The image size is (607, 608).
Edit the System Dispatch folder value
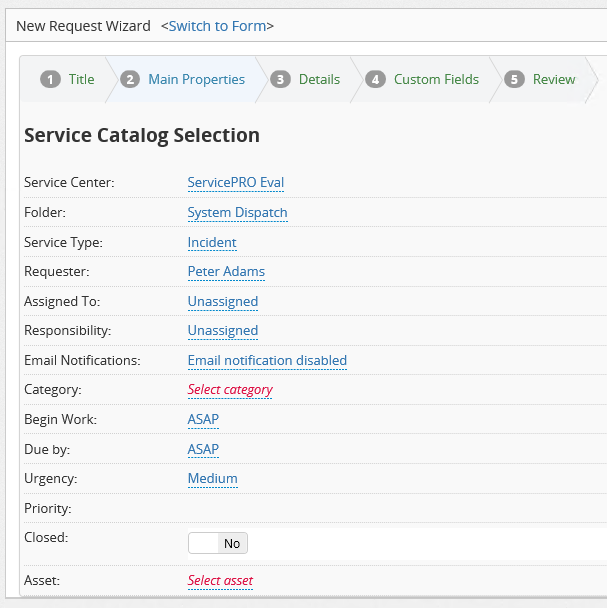pos(237,212)
